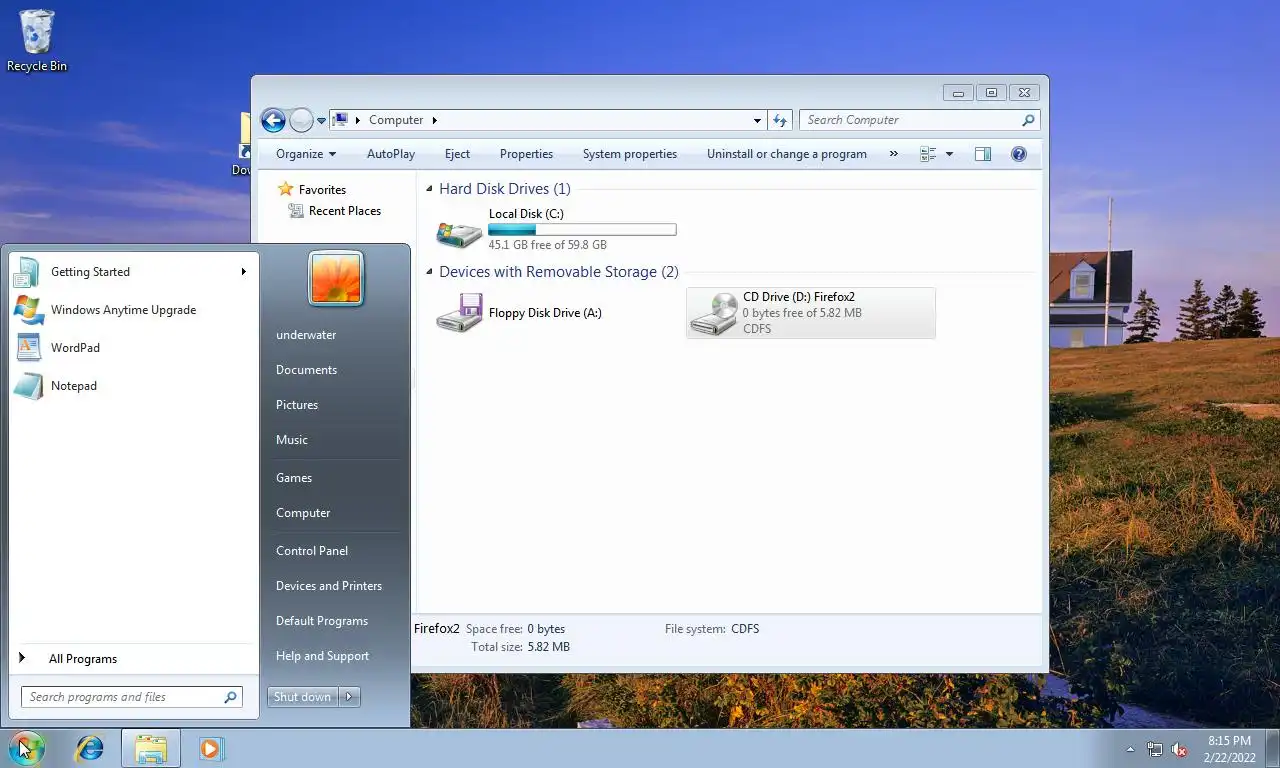Change your view icon
Image resolution: width=1280 pixels, height=768 pixels.
(928, 154)
